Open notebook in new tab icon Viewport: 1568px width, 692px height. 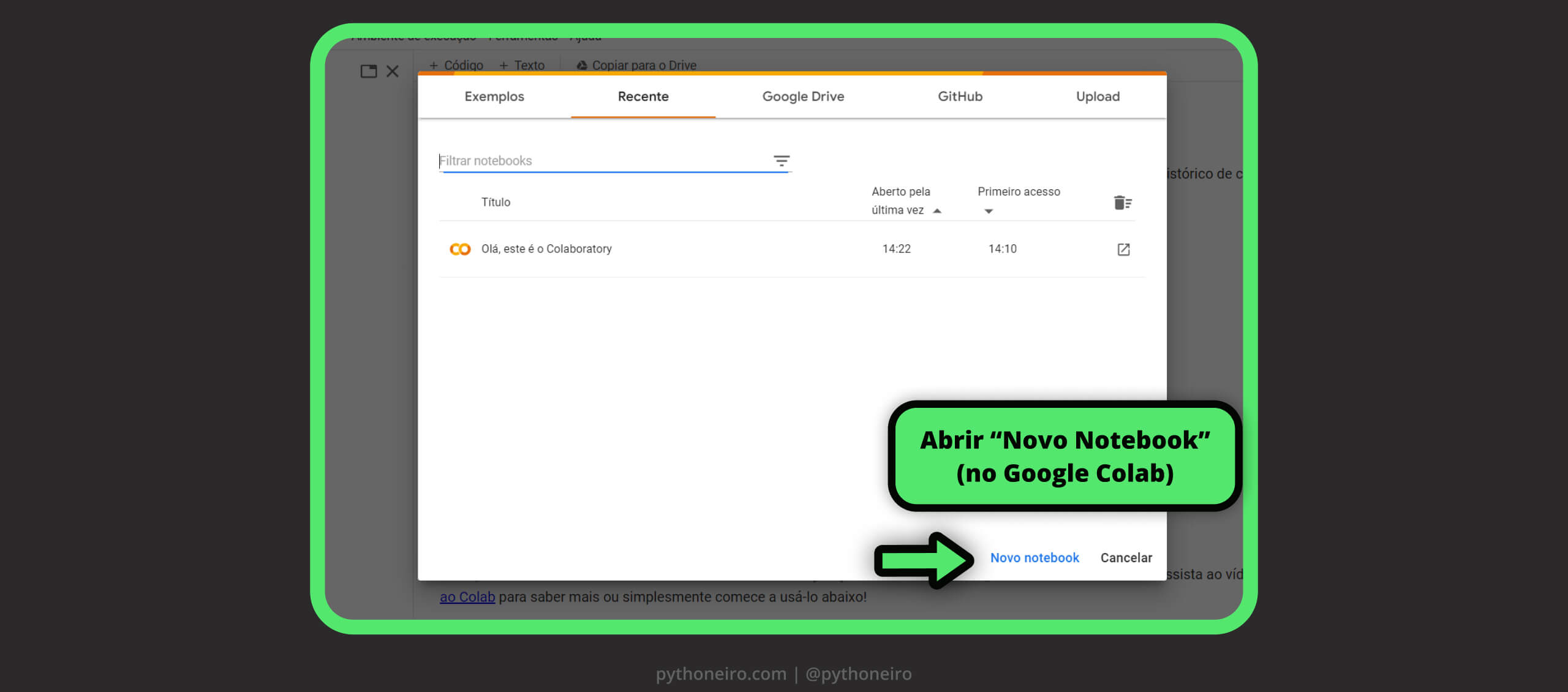pyautogui.click(x=1123, y=249)
